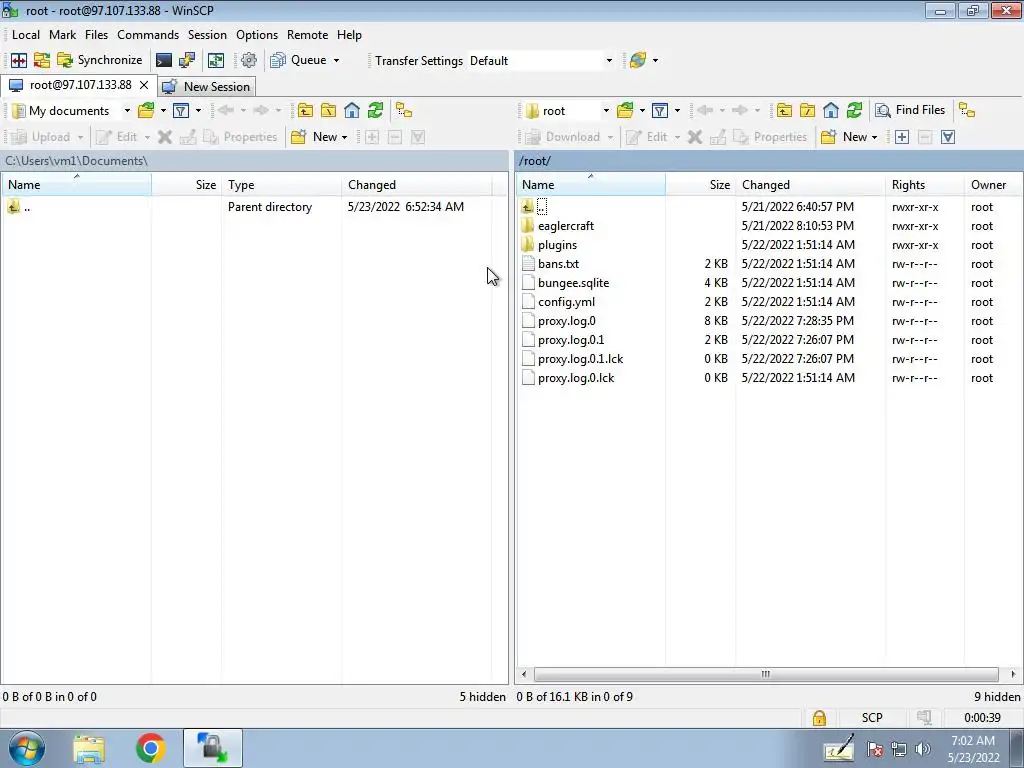Viewport: 1024px width, 768px height.
Task: Click remote invert selection icon
Action: pos(948,136)
